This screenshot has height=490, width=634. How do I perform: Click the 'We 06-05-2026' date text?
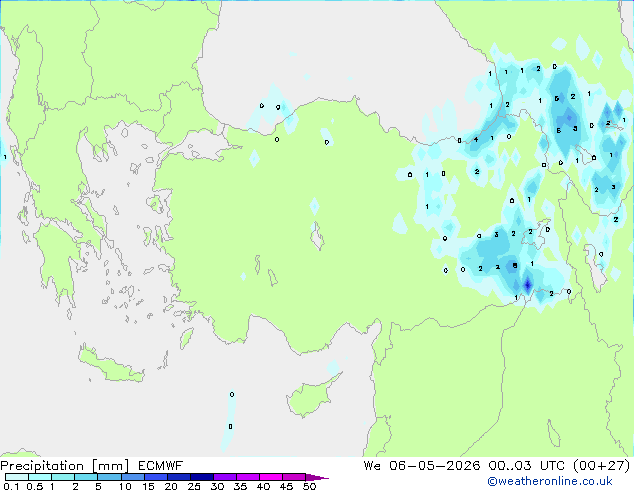[x=422, y=466]
